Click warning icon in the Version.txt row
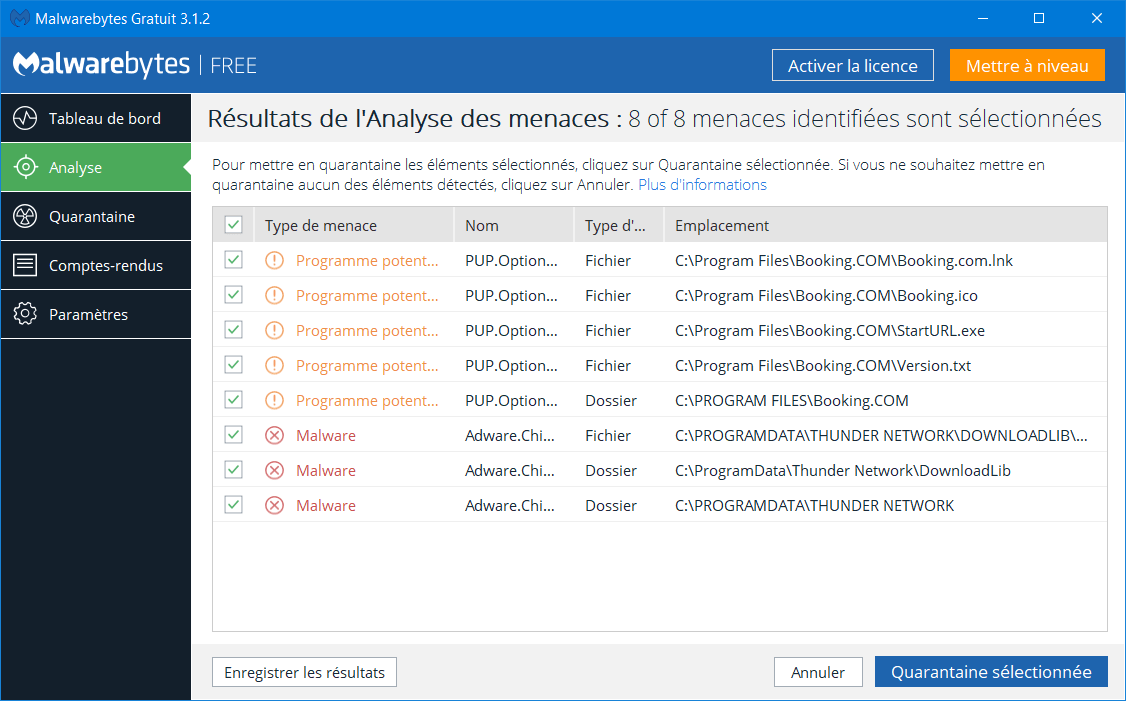The width and height of the screenshot is (1126, 701). click(274, 365)
